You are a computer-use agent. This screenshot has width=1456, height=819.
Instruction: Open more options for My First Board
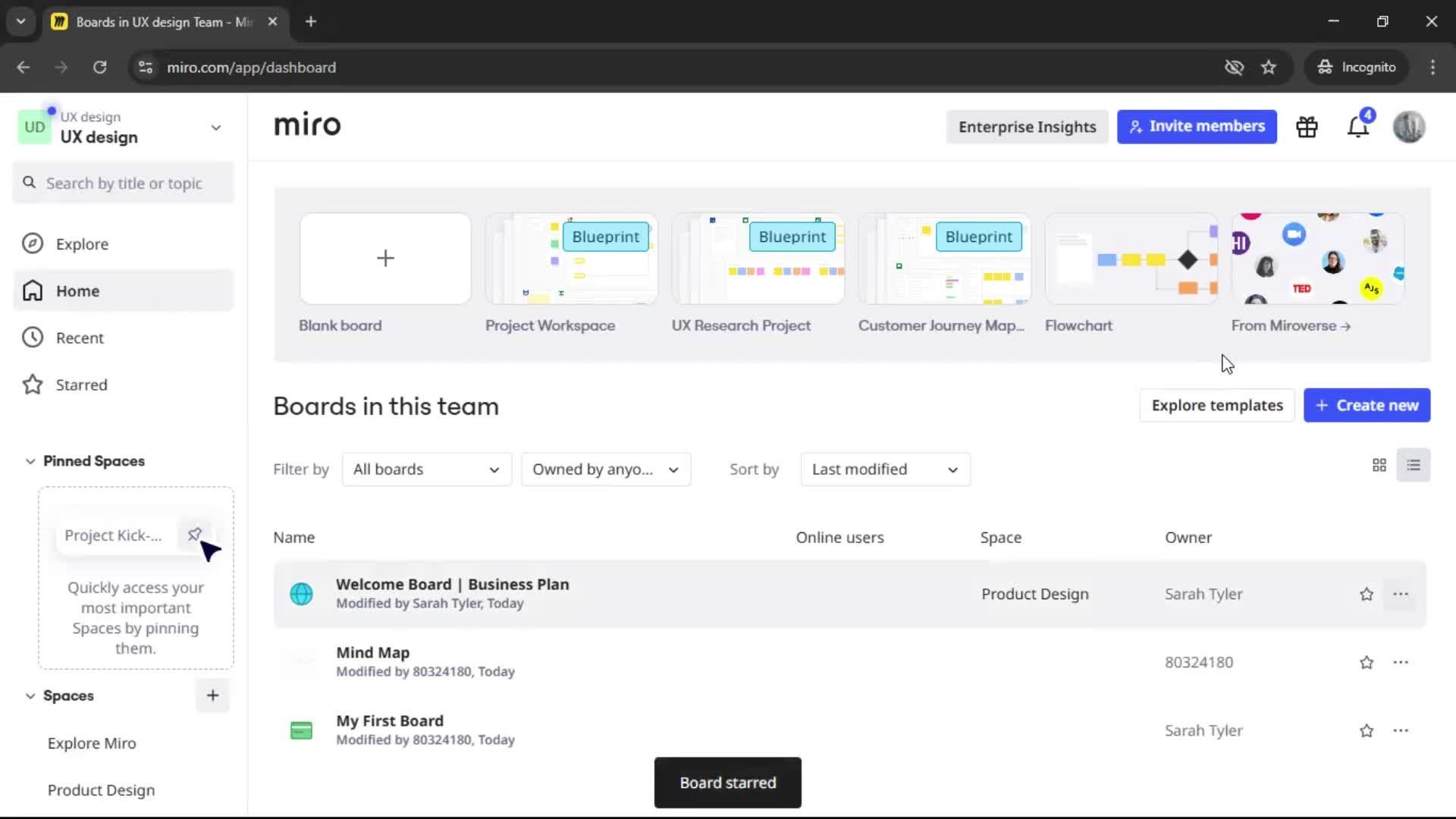coord(1401,731)
